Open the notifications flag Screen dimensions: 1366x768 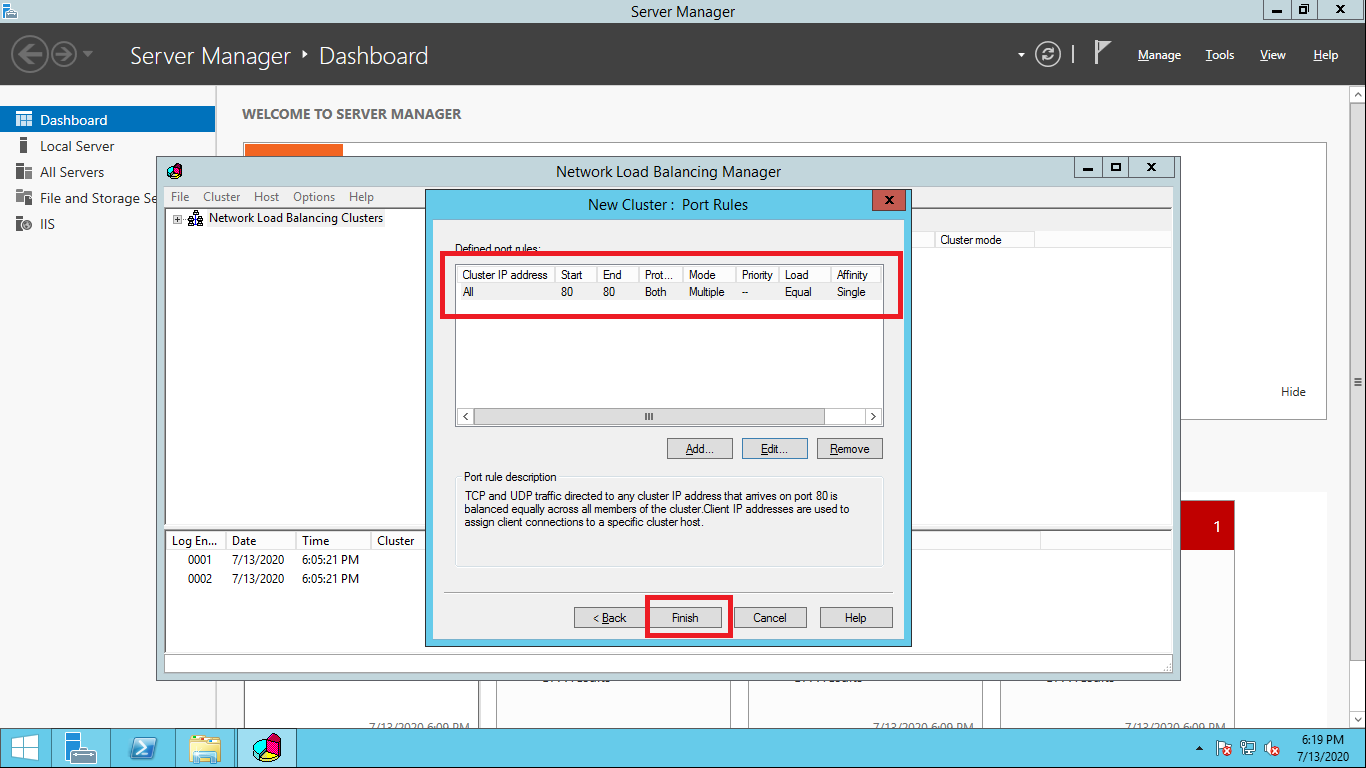point(1102,53)
